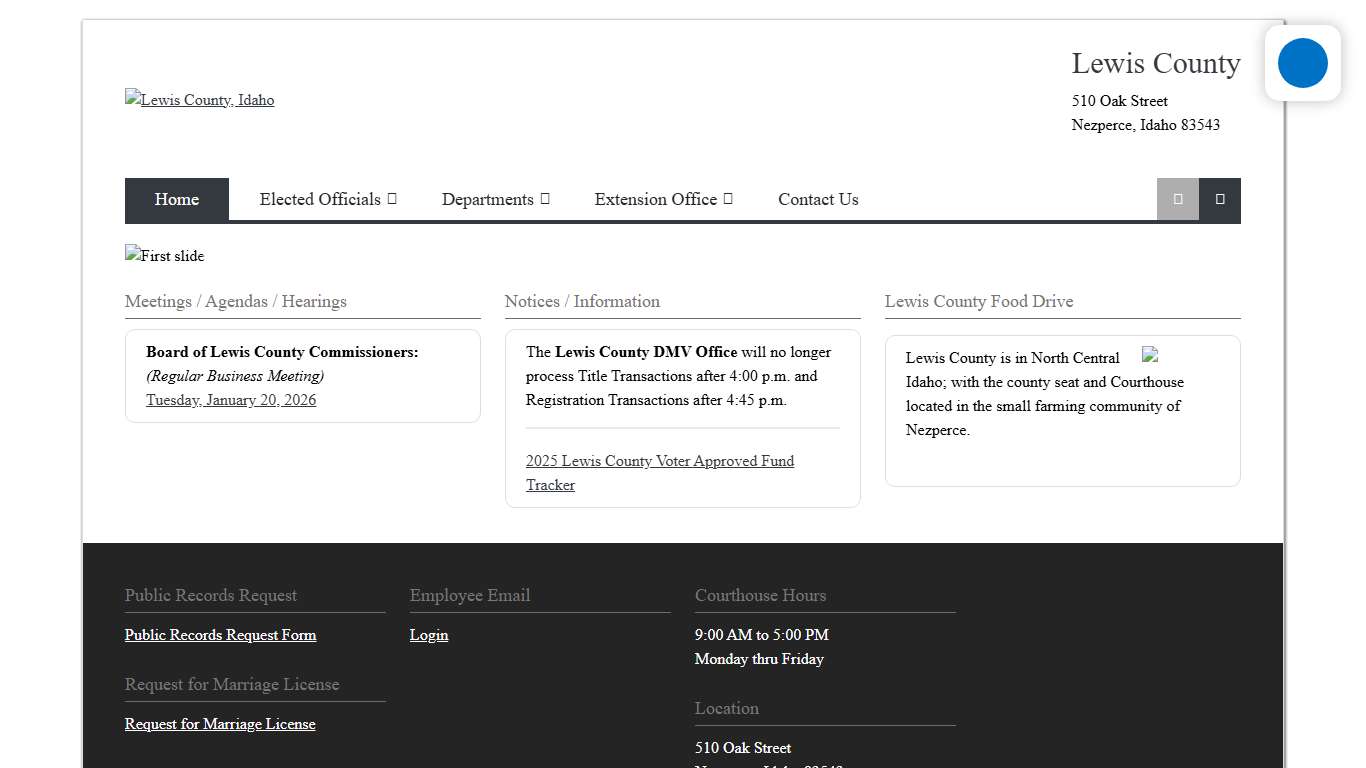Open 2025 Voter Approved Fund Tracker link
This screenshot has height=768, width=1366.
(x=659, y=462)
